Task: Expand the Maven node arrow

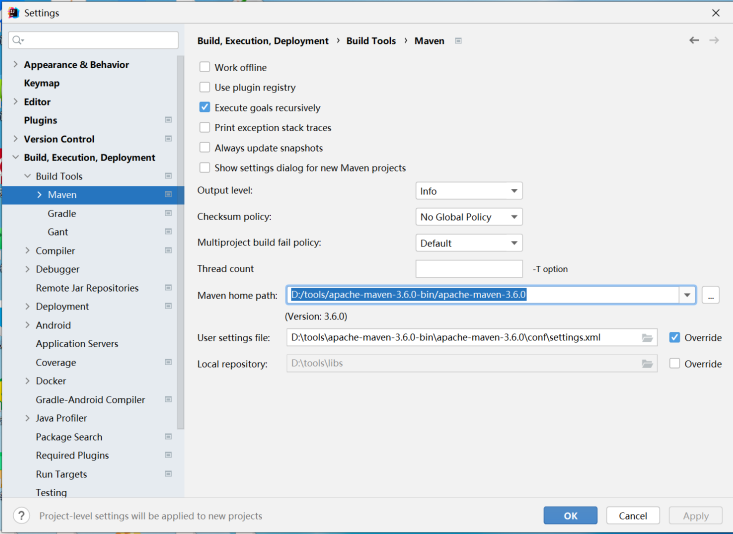Action: (39, 195)
